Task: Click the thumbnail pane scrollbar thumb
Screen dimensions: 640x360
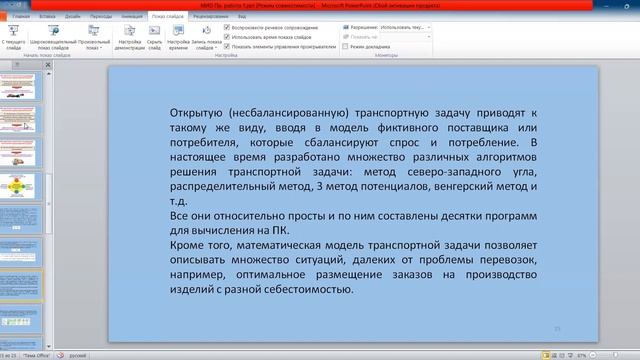Action: tap(49, 203)
